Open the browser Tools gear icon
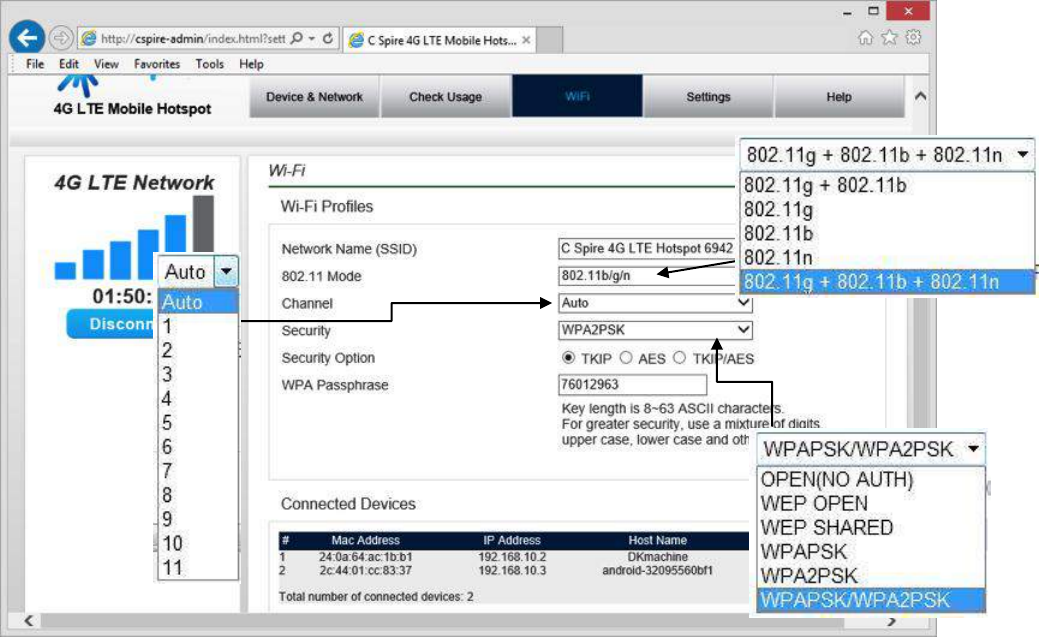 tap(913, 38)
